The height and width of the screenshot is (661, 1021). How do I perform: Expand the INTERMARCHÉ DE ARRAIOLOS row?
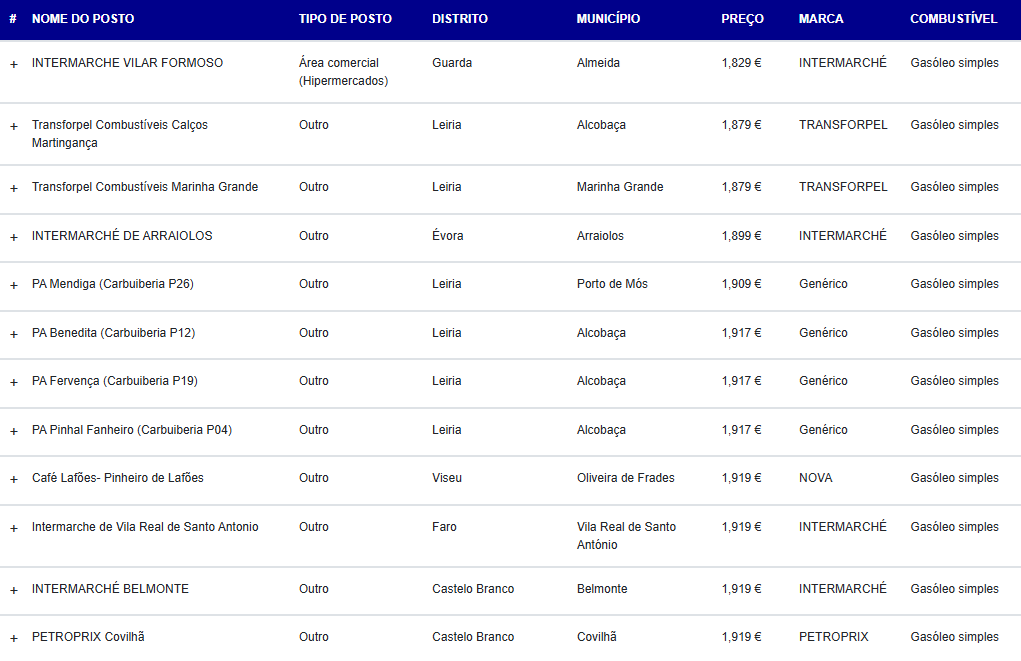coord(14,237)
